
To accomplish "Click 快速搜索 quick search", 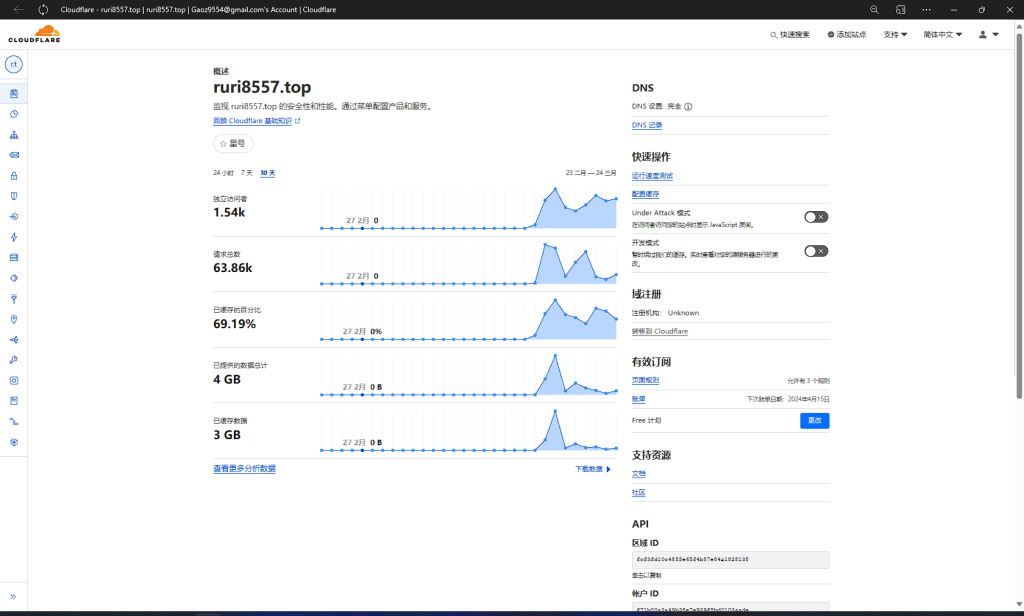I will coord(790,35).
